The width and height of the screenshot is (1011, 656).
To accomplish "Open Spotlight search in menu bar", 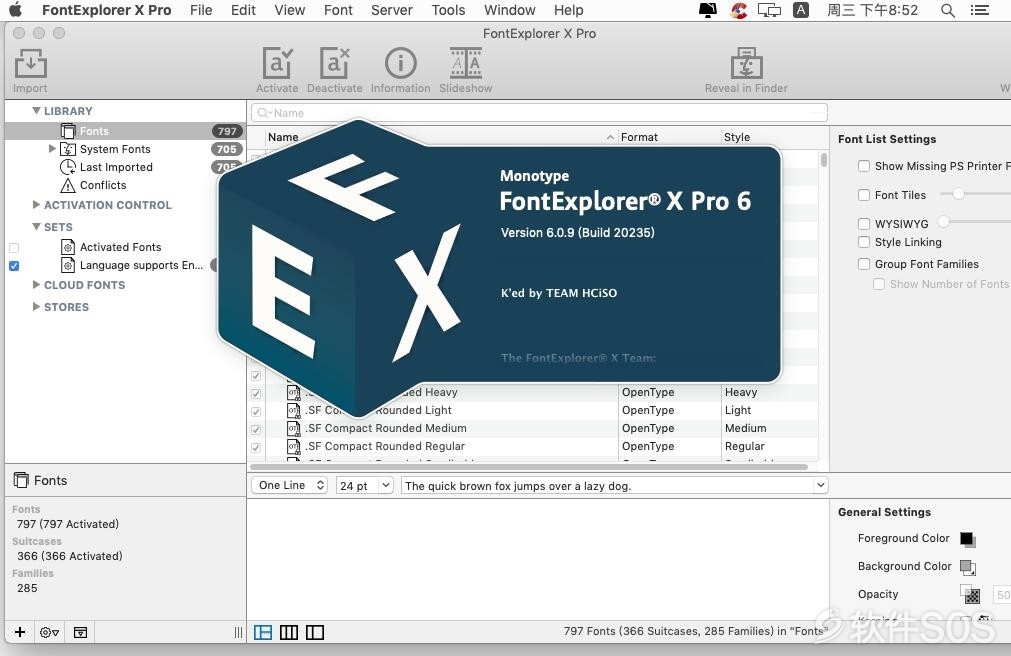I will (947, 10).
